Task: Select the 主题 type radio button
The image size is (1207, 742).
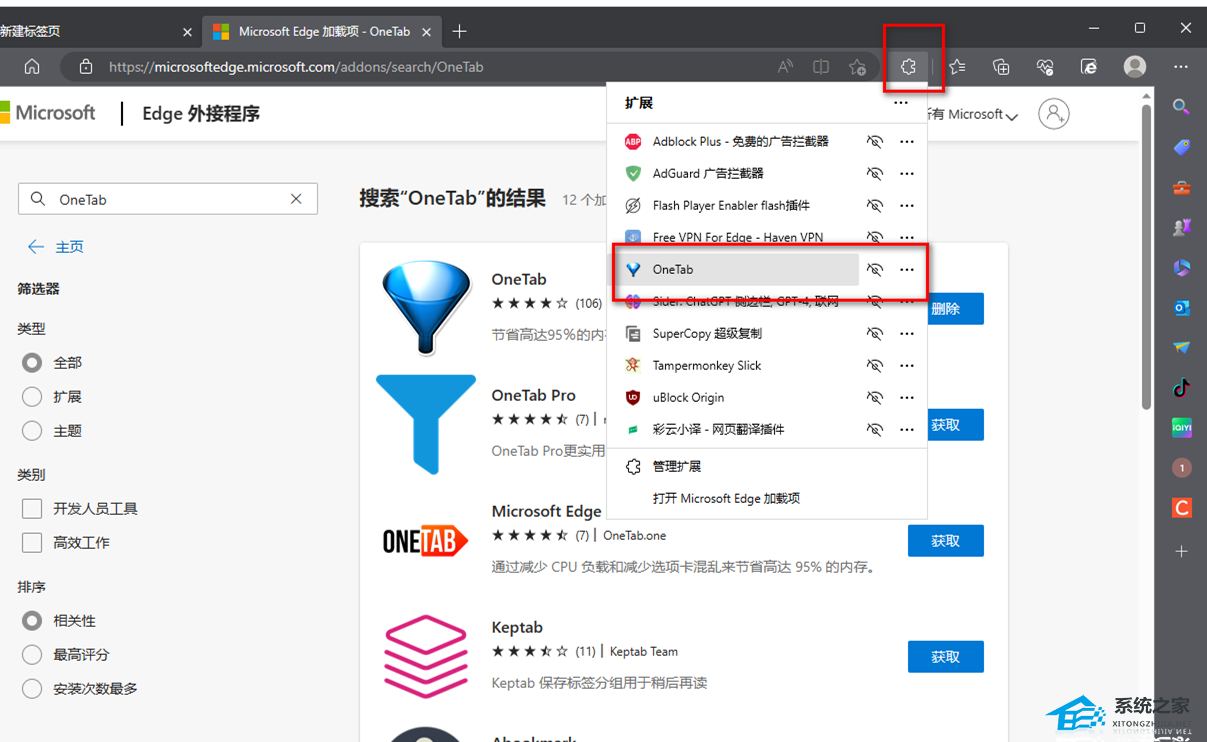Action: click(32, 431)
